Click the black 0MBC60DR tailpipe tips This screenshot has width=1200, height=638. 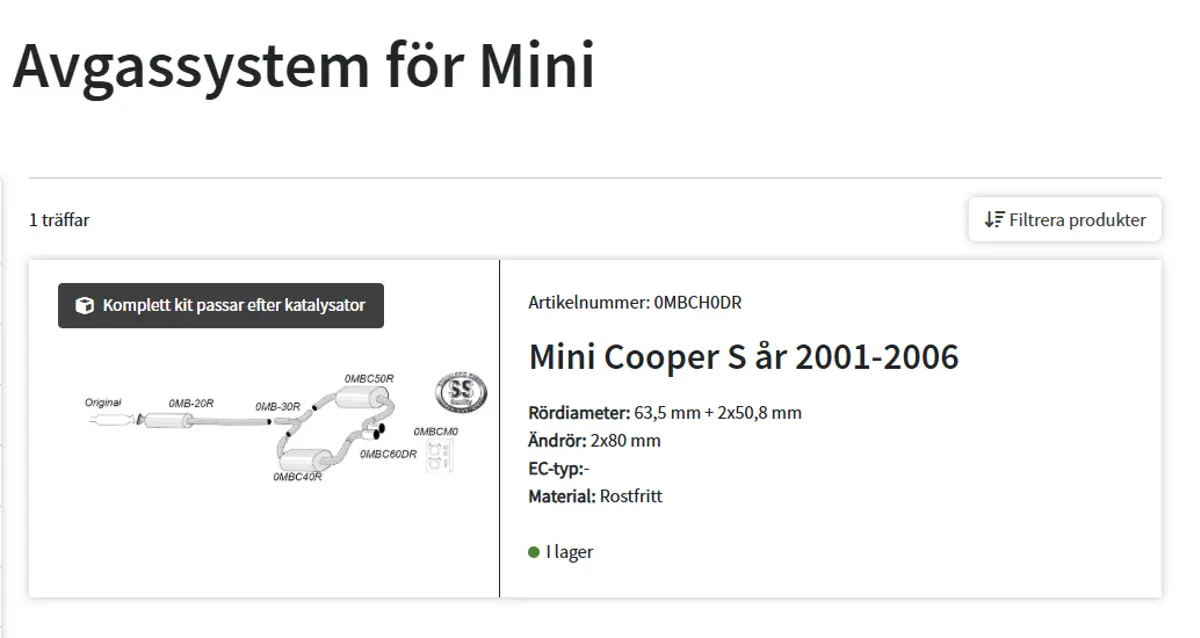pos(380,432)
